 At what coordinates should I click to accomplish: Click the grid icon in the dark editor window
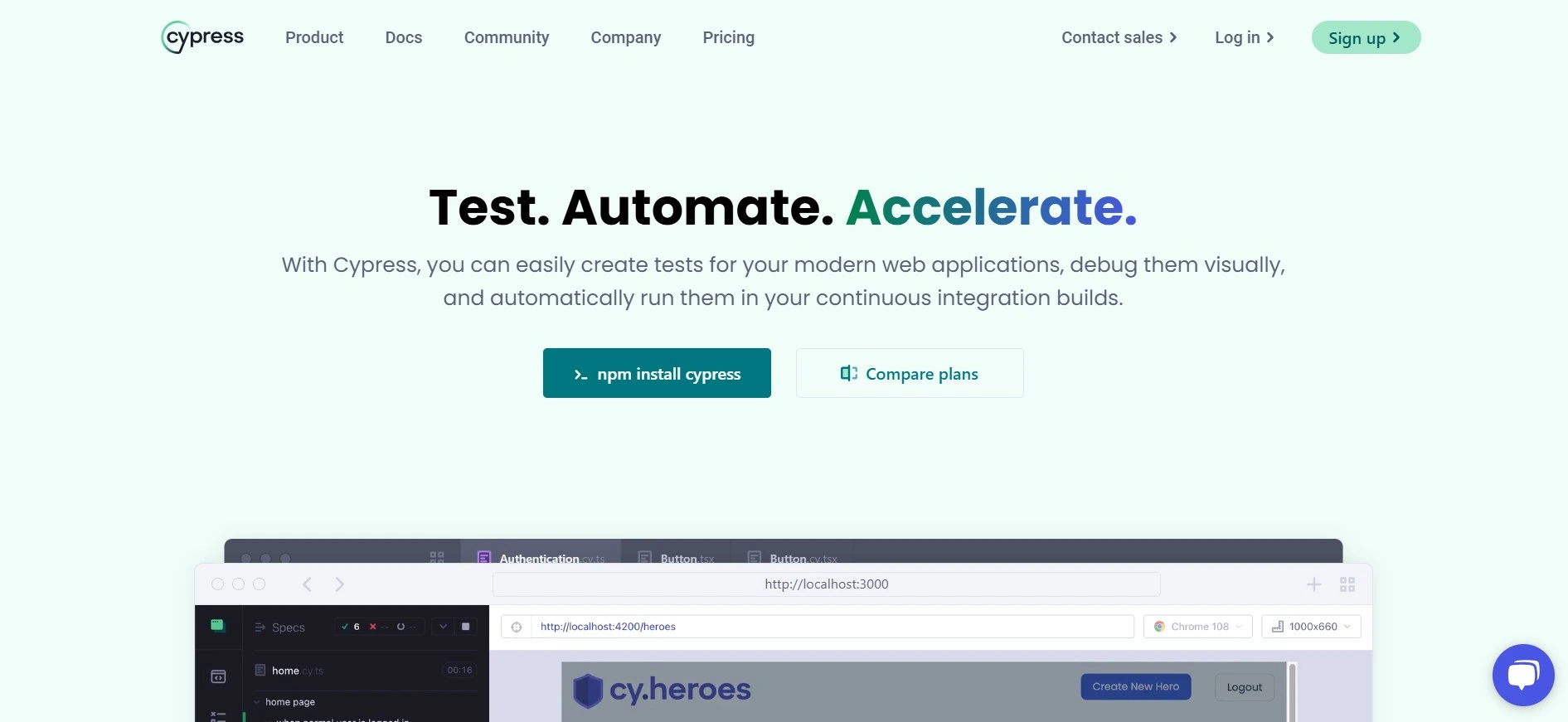437,558
